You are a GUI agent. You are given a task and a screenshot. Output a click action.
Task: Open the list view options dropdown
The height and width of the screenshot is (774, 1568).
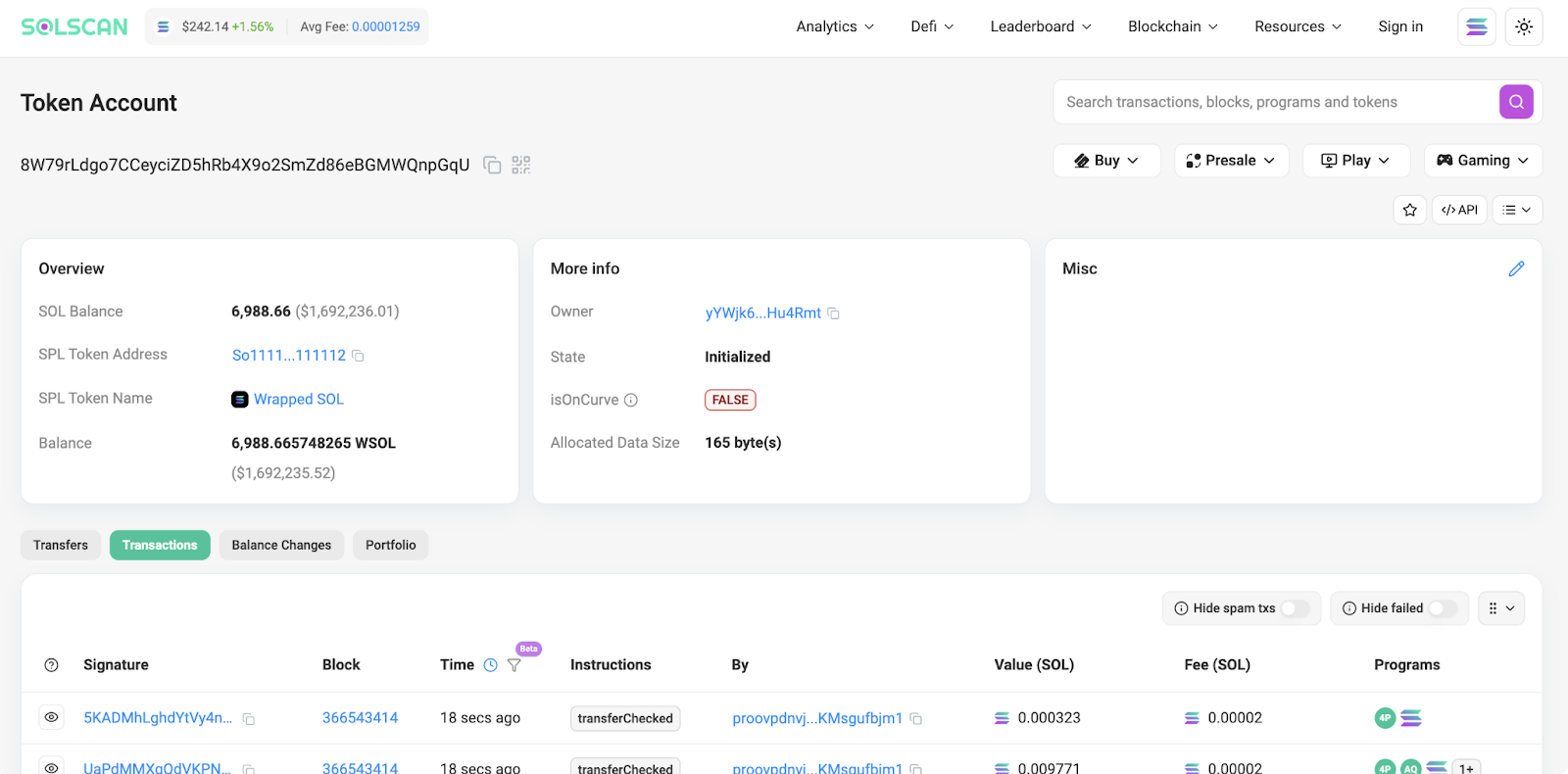(1517, 210)
